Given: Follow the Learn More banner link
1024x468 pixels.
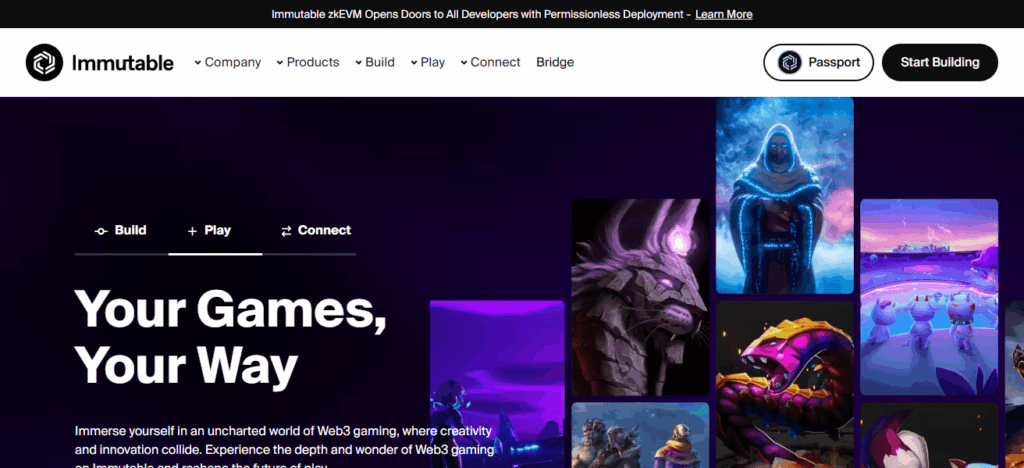Looking at the screenshot, I should [724, 14].
